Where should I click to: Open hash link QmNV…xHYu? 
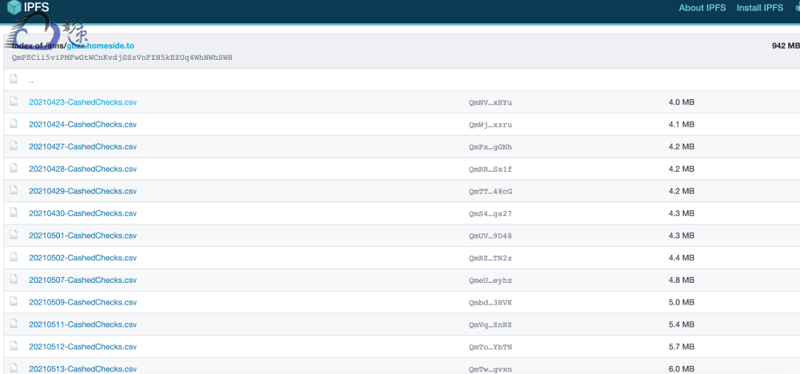pos(490,103)
